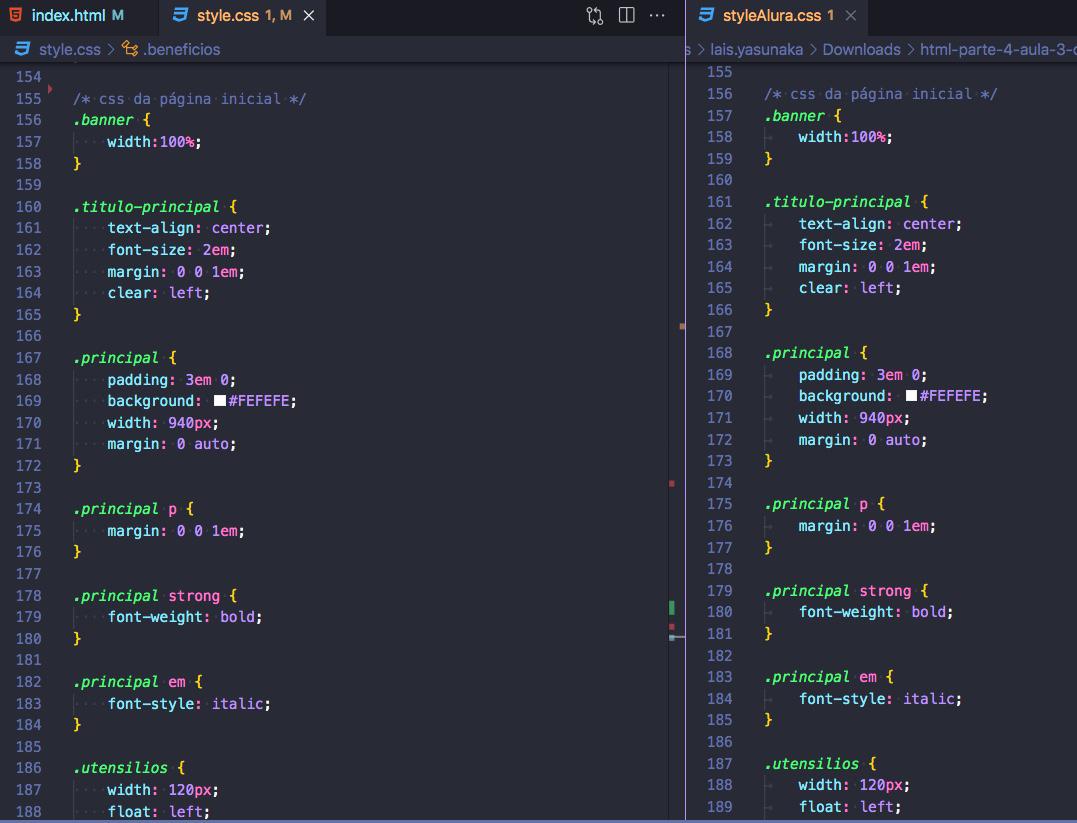Click Downloads in the right breadcrumb
The height and width of the screenshot is (823, 1077).
click(861, 49)
